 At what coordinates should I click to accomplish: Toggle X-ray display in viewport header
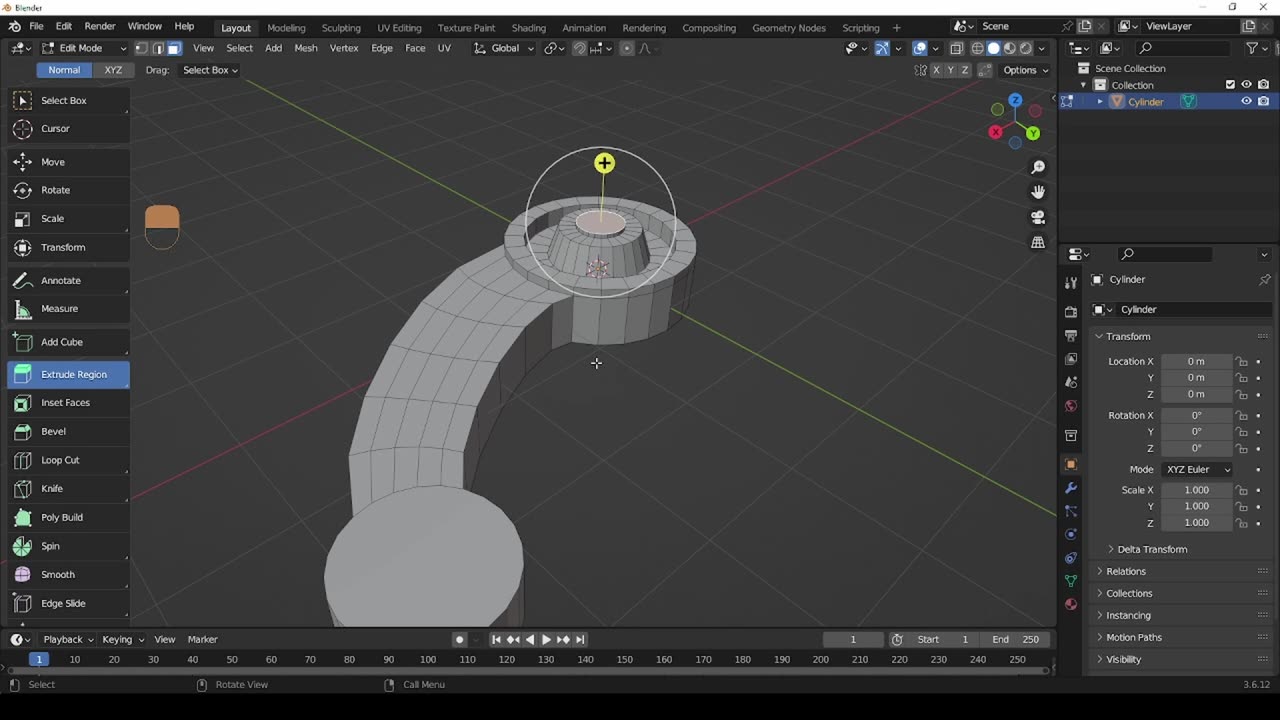point(956,48)
